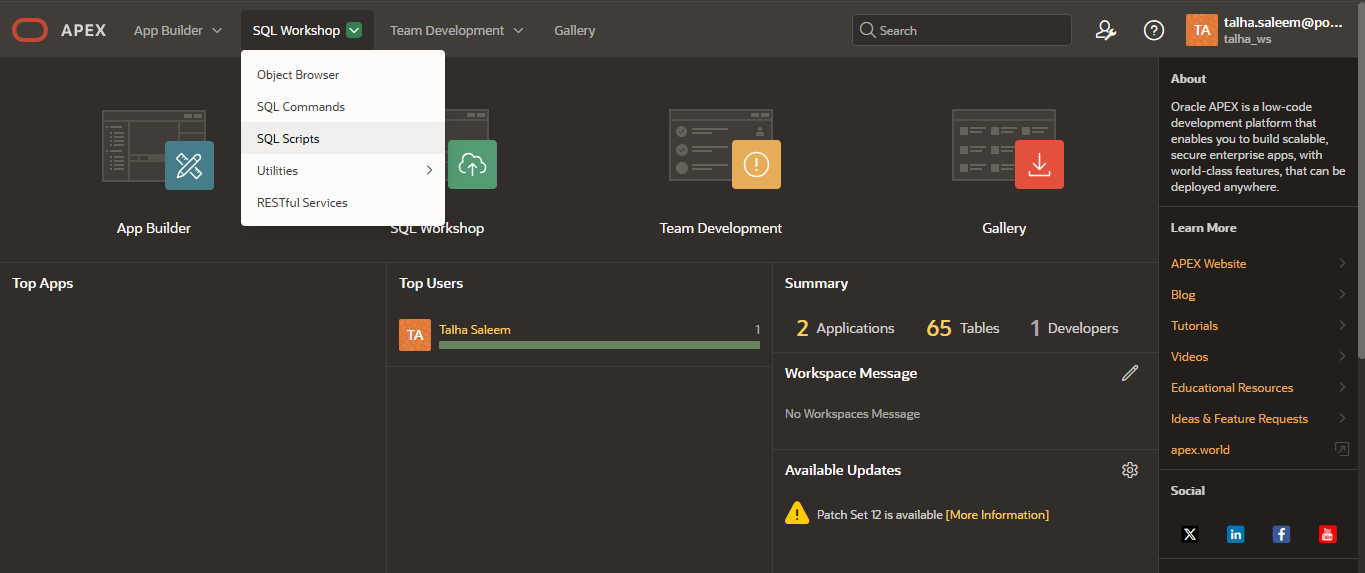Click the App Builder tile label
The image size is (1365, 573).
point(154,228)
